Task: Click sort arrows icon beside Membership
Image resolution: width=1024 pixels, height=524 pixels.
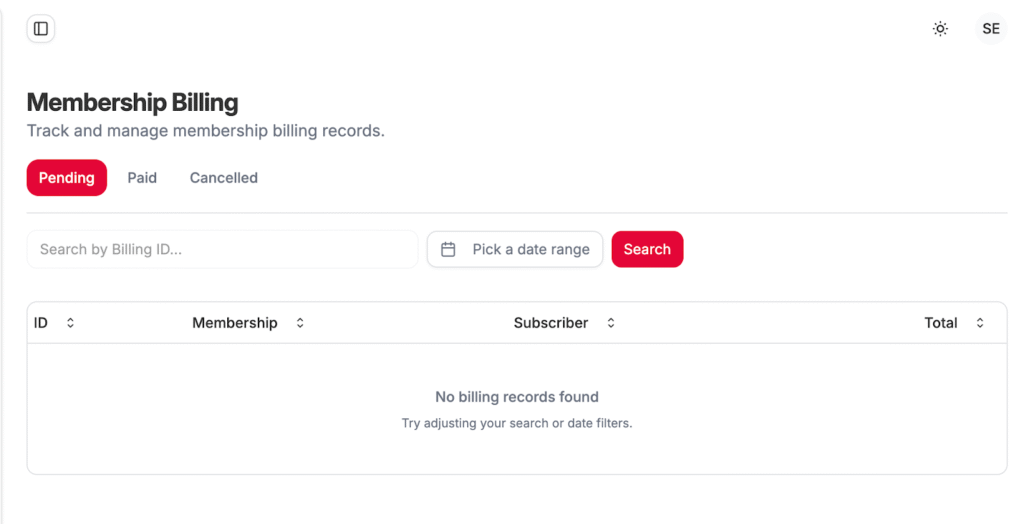Action: [300, 323]
